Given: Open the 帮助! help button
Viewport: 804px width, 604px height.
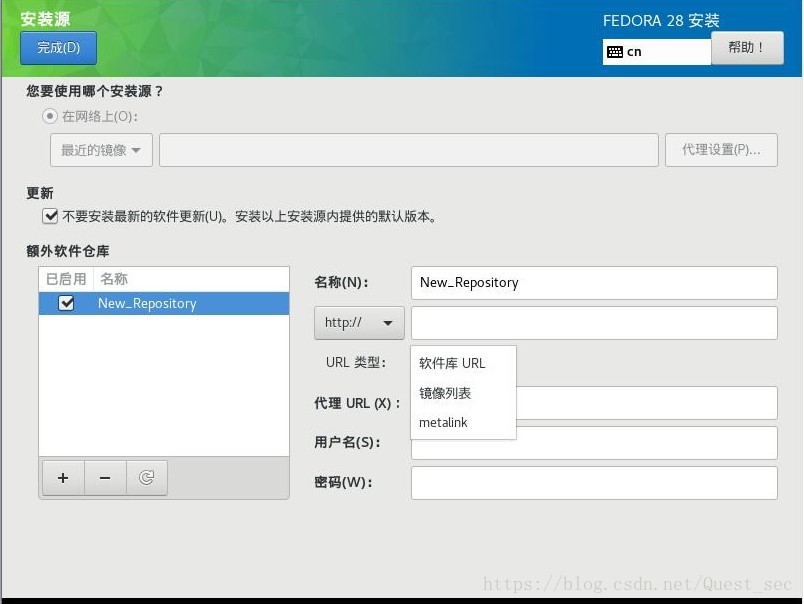Looking at the screenshot, I should coord(747,48).
